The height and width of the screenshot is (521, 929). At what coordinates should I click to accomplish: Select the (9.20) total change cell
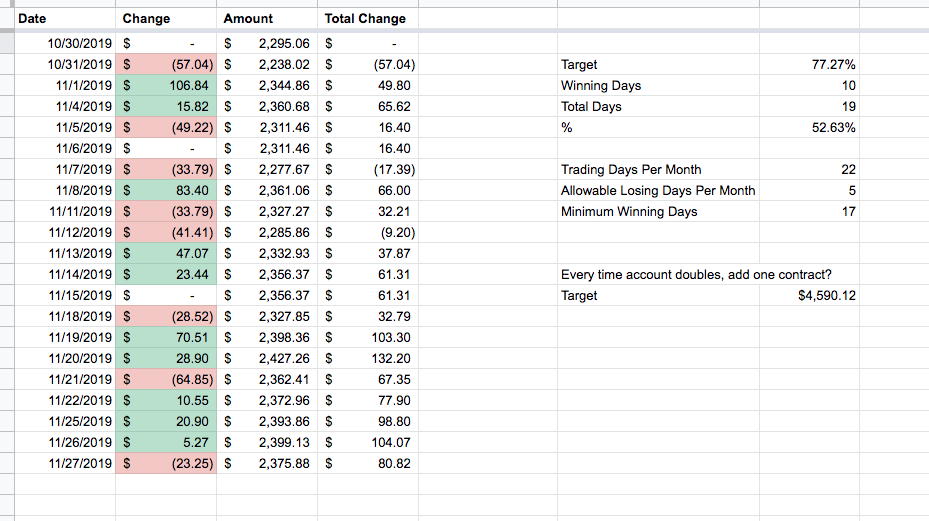pos(368,232)
